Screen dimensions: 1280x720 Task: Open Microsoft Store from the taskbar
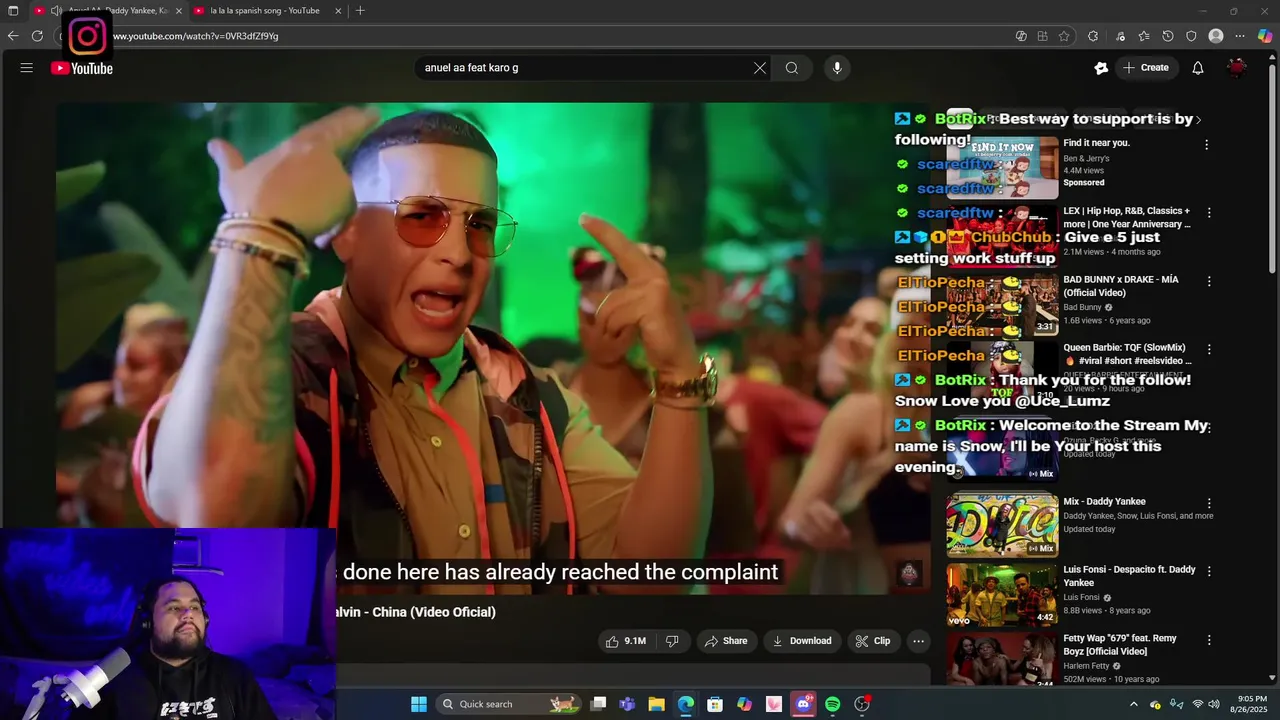tap(715, 704)
